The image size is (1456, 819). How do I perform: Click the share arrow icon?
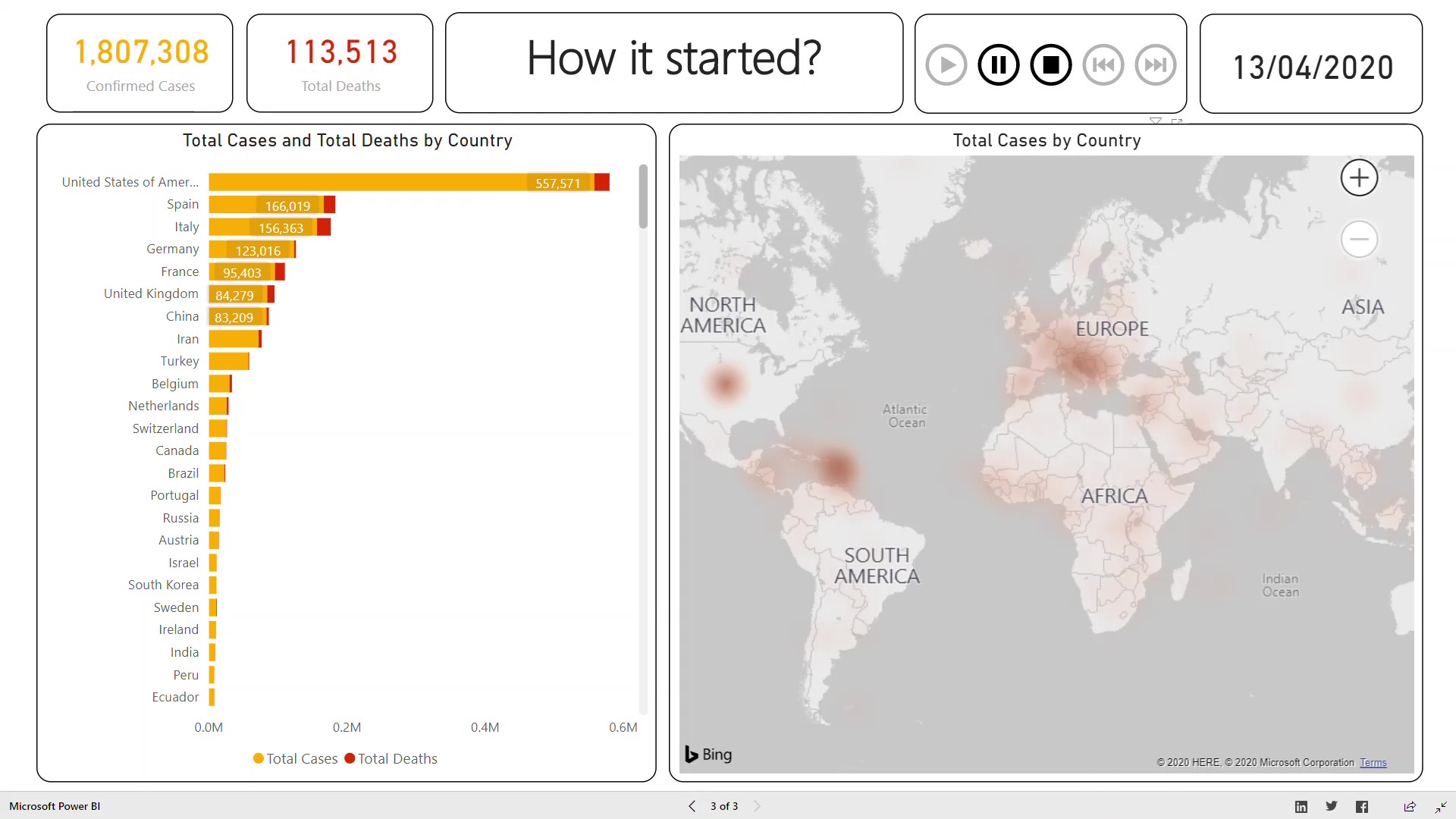click(x=1410, y=807)
